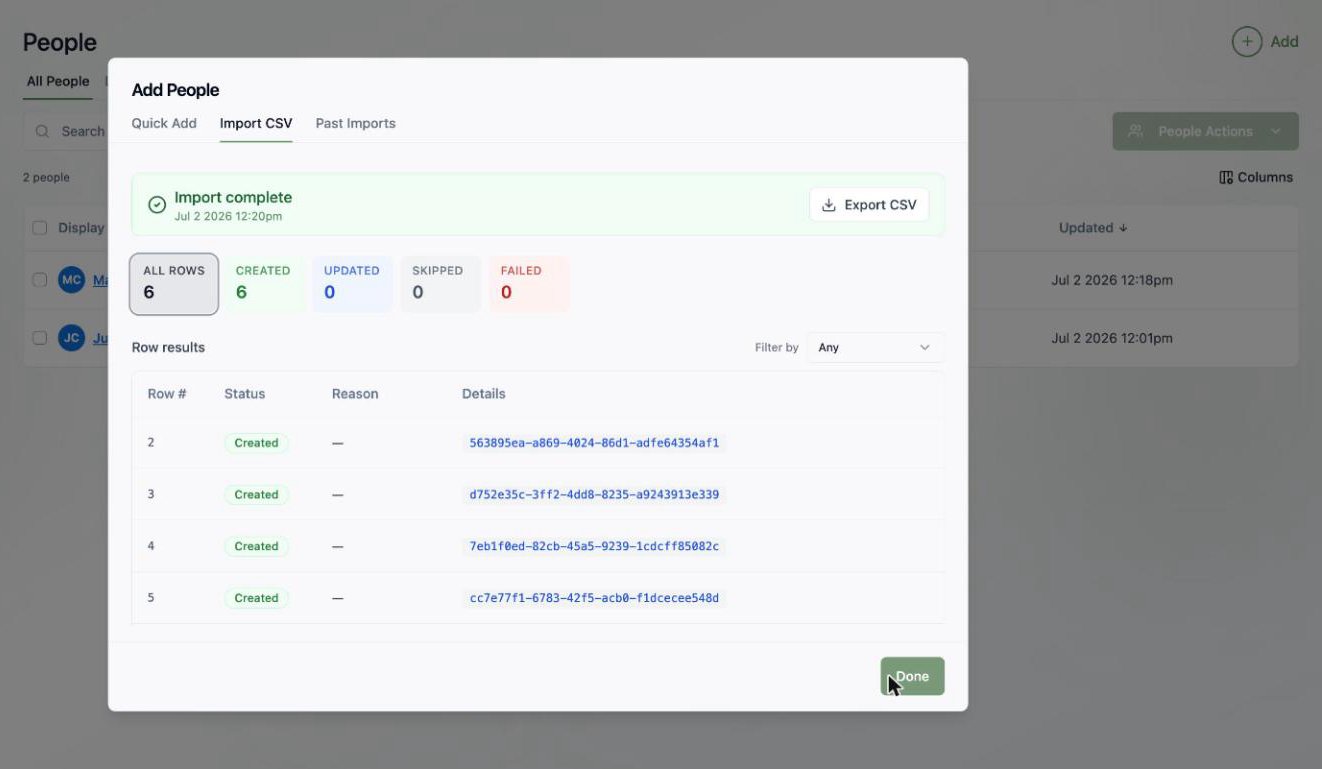Click the date Jul 2 2026 12:01pm
The width and height of the screenshot is (1322, 769).
click(1112, 338)
